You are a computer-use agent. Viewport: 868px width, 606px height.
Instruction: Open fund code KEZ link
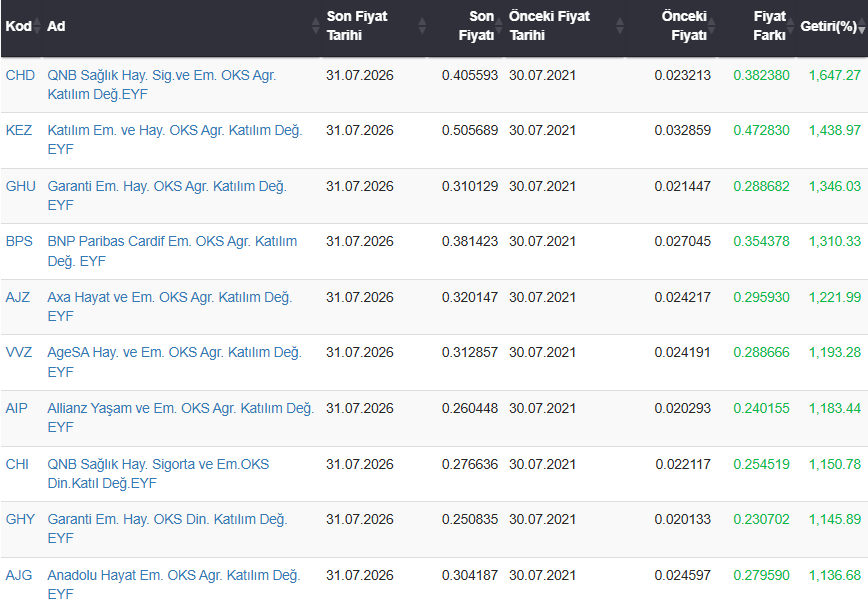coord(19,130)
